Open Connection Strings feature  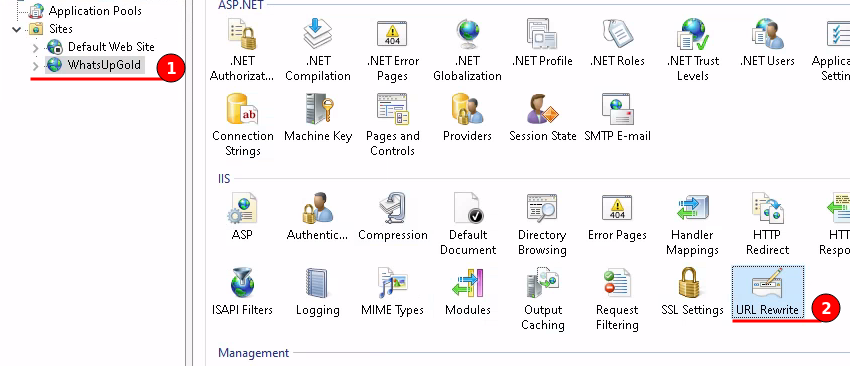click(242, 125)
